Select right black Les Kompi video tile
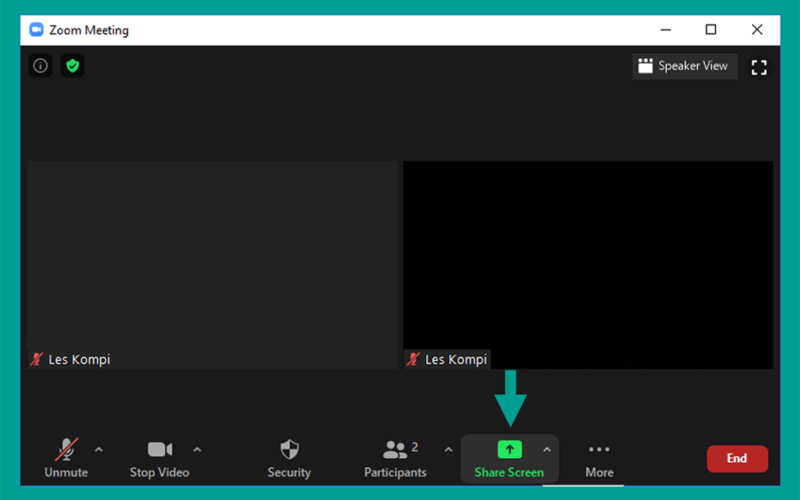The height and width of the screenshot is (500, 800). click(x=588, y=264)
